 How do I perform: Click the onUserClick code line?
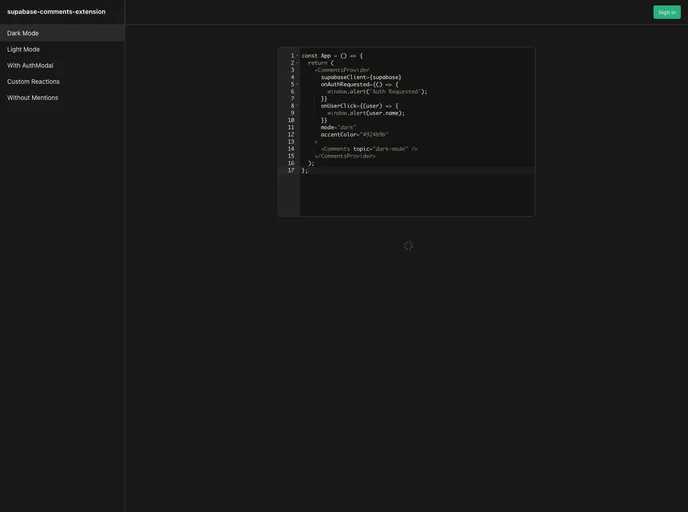pyautogui.click(x=359, y=106)
